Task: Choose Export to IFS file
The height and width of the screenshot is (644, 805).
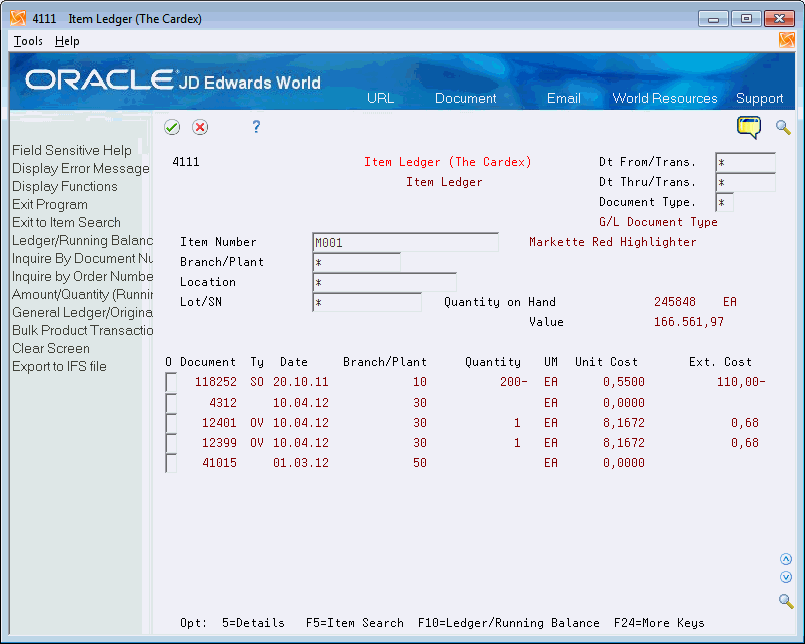Action: [x=59, y=366]
